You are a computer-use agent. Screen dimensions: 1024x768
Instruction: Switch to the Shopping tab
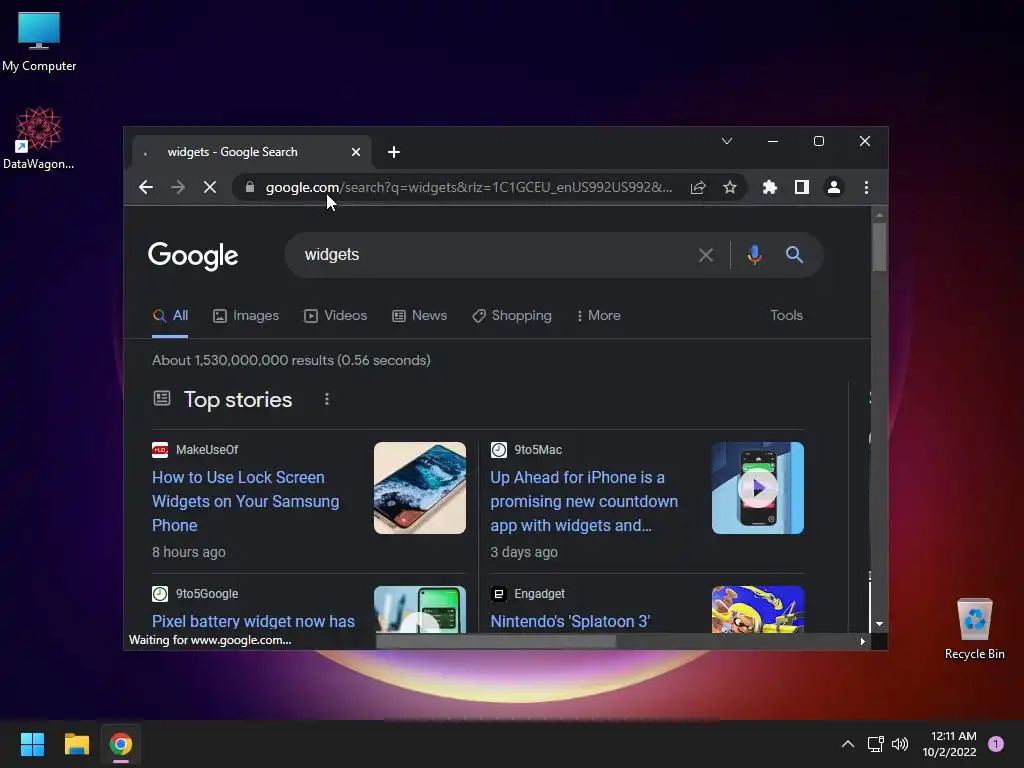coord(511,315)
